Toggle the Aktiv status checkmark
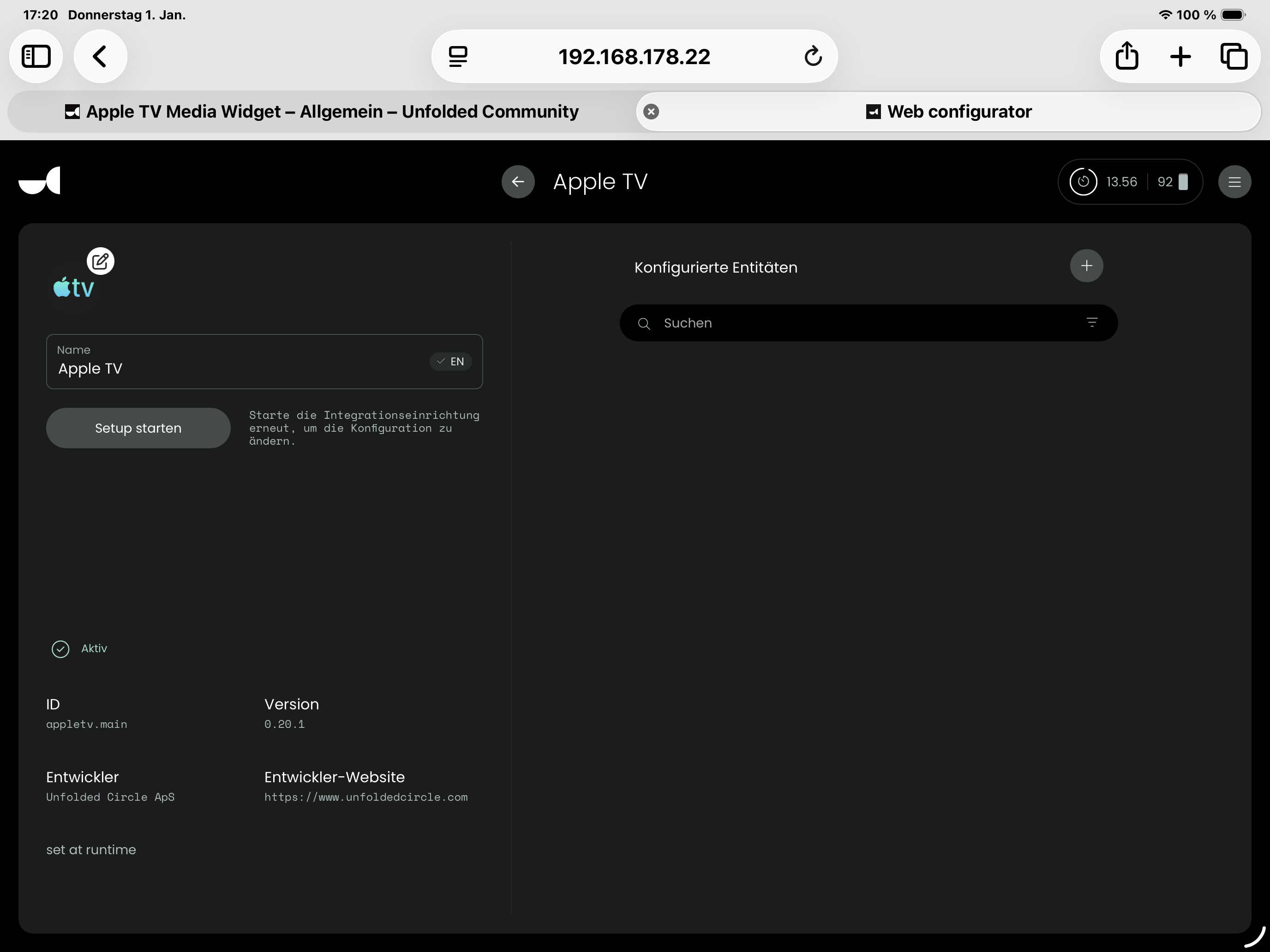This screenshot has width=1270, height=952. (60, 649)
